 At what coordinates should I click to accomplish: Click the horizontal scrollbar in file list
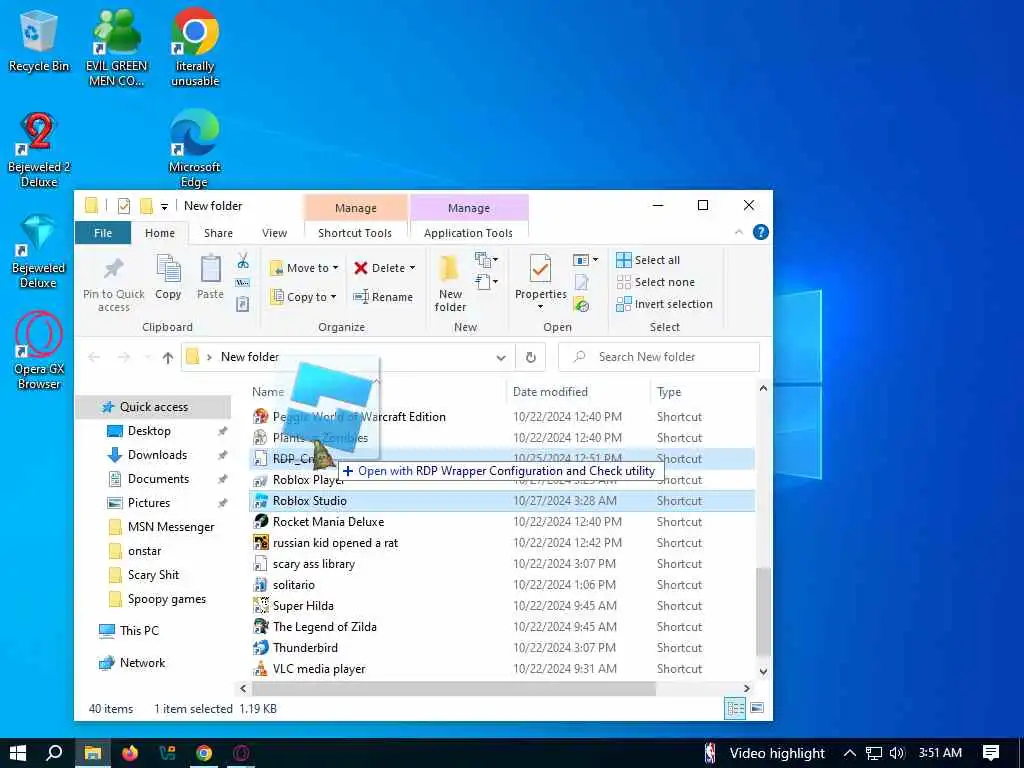tap(453, 688)
